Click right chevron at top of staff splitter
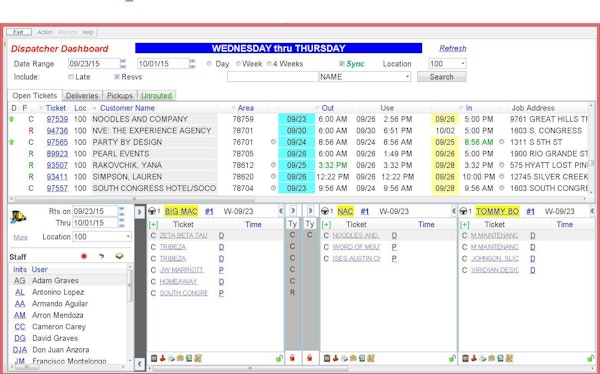The width and height of the screenshot is (600, 374). coord(140,211)
